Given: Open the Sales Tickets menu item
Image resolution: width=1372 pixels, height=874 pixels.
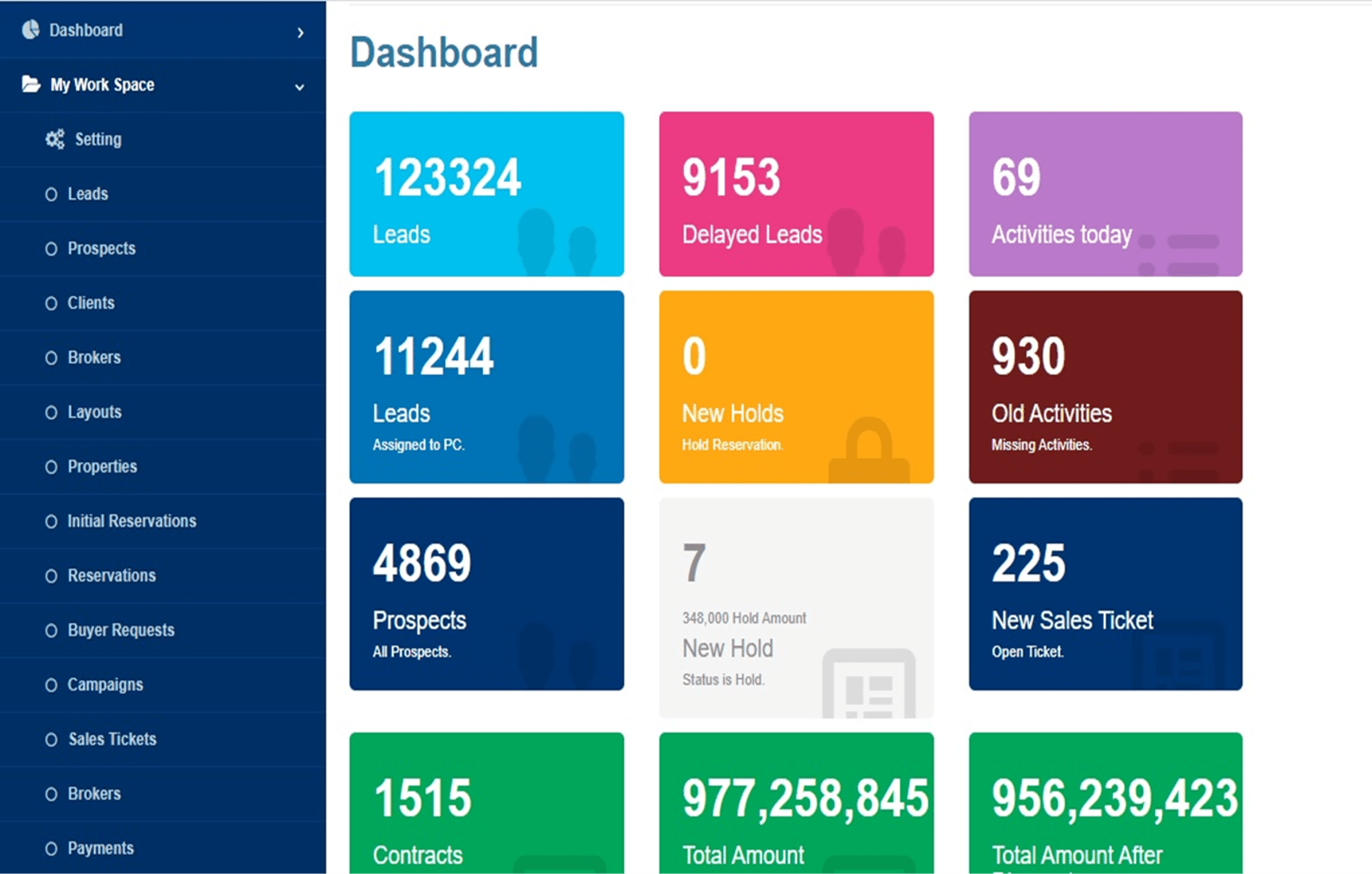Looking at the screenshot, I should (x=112, y=739).
